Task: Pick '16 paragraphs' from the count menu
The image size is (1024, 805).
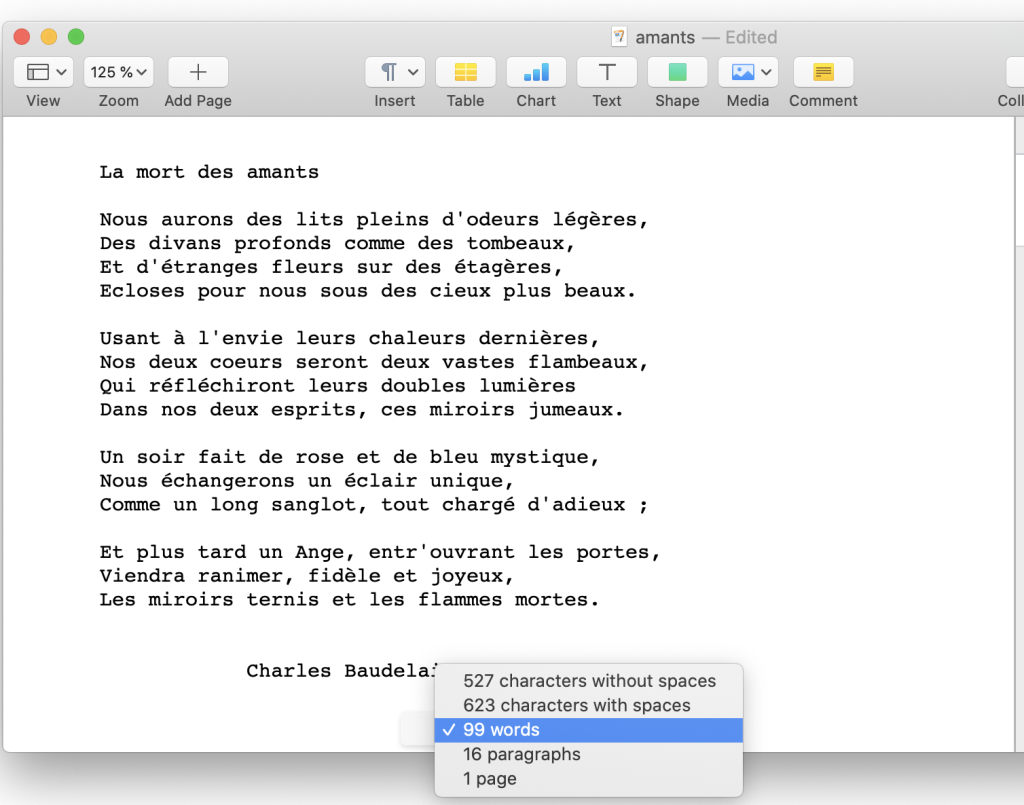Action: (588, 755)
